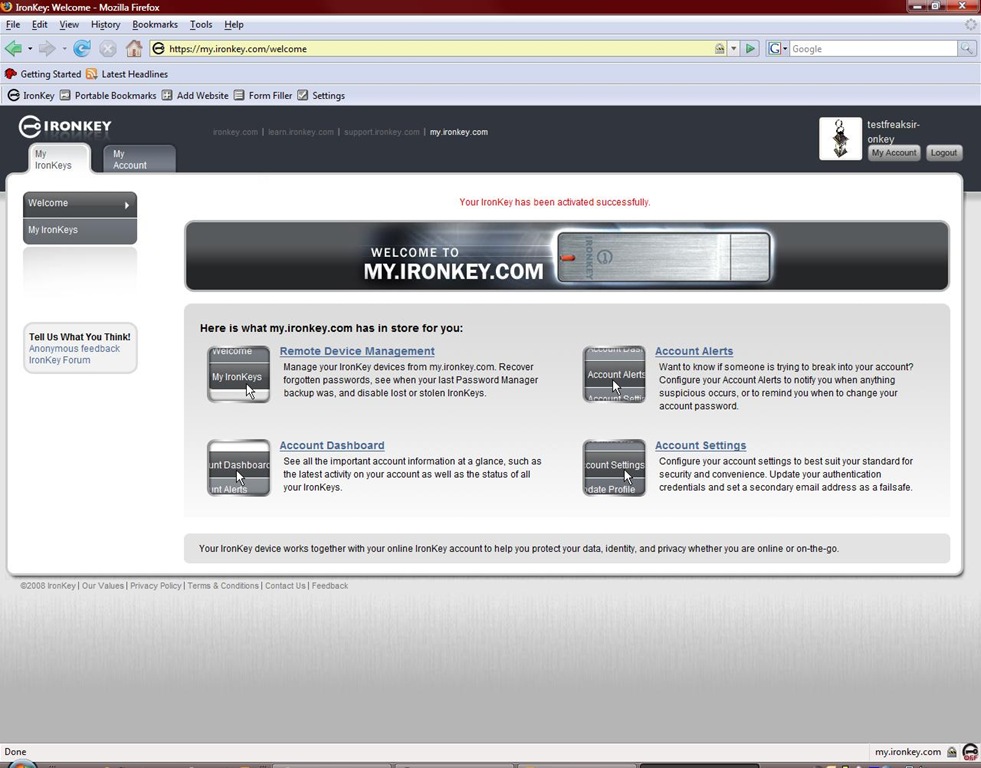
Task: Open the Back button history dropdown arrow
Action: click(x=30, y=48)
